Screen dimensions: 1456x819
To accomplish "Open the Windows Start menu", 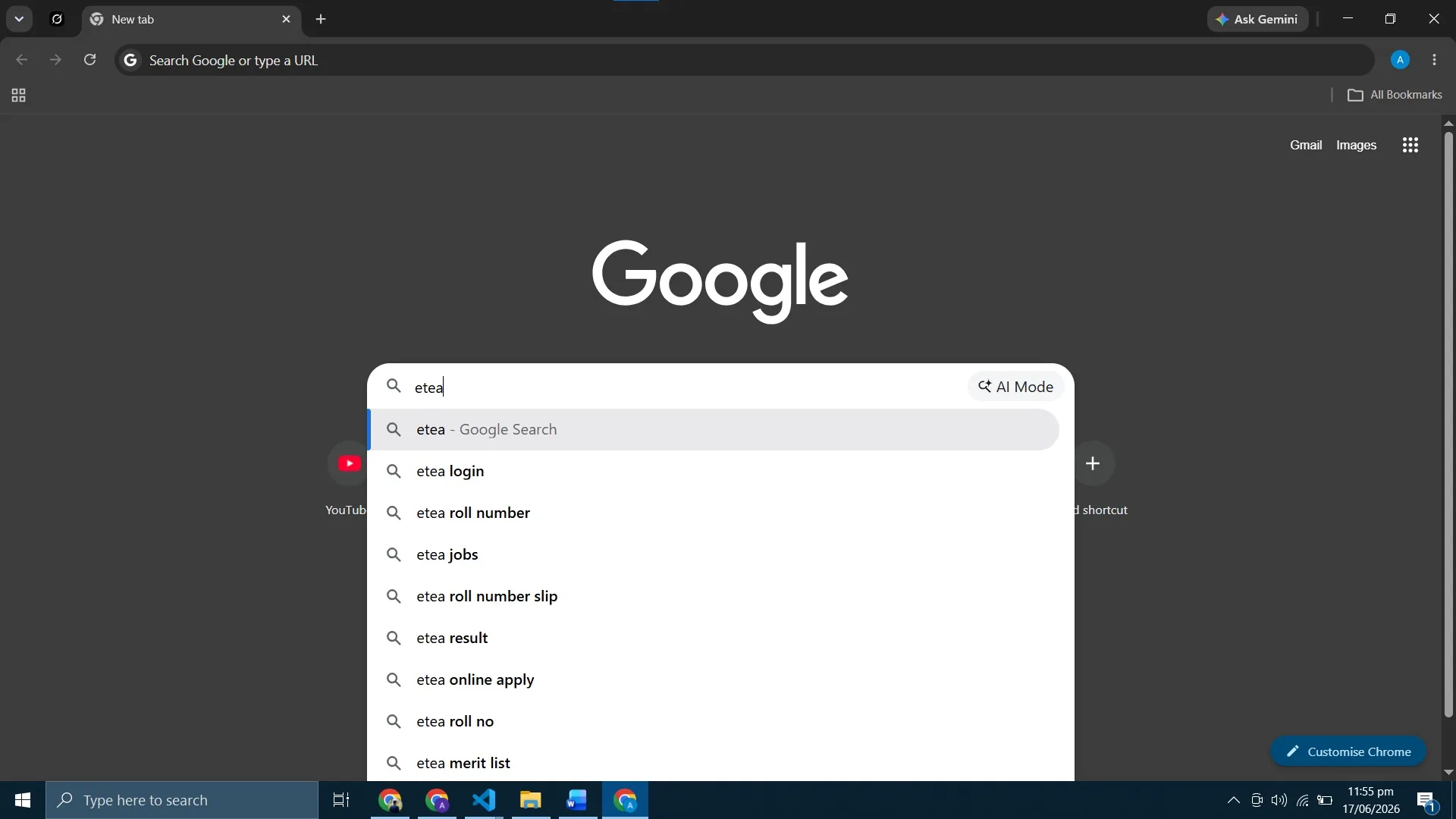I will pos(23,800).
